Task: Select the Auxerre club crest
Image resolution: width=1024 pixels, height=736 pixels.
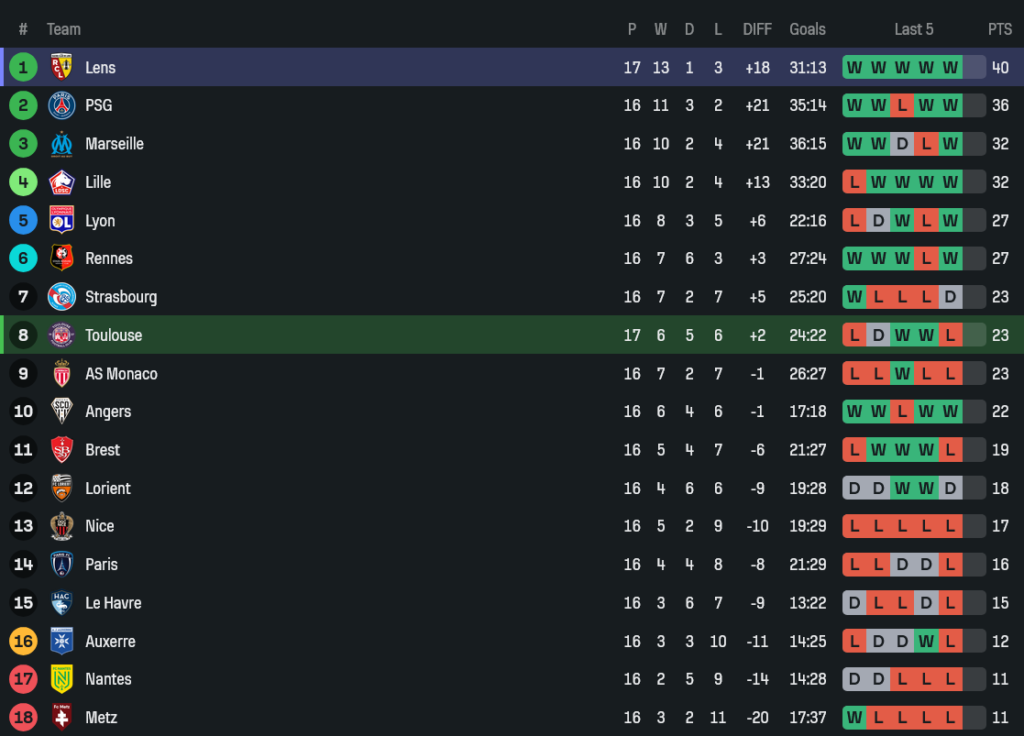Action: click(62, 641)
